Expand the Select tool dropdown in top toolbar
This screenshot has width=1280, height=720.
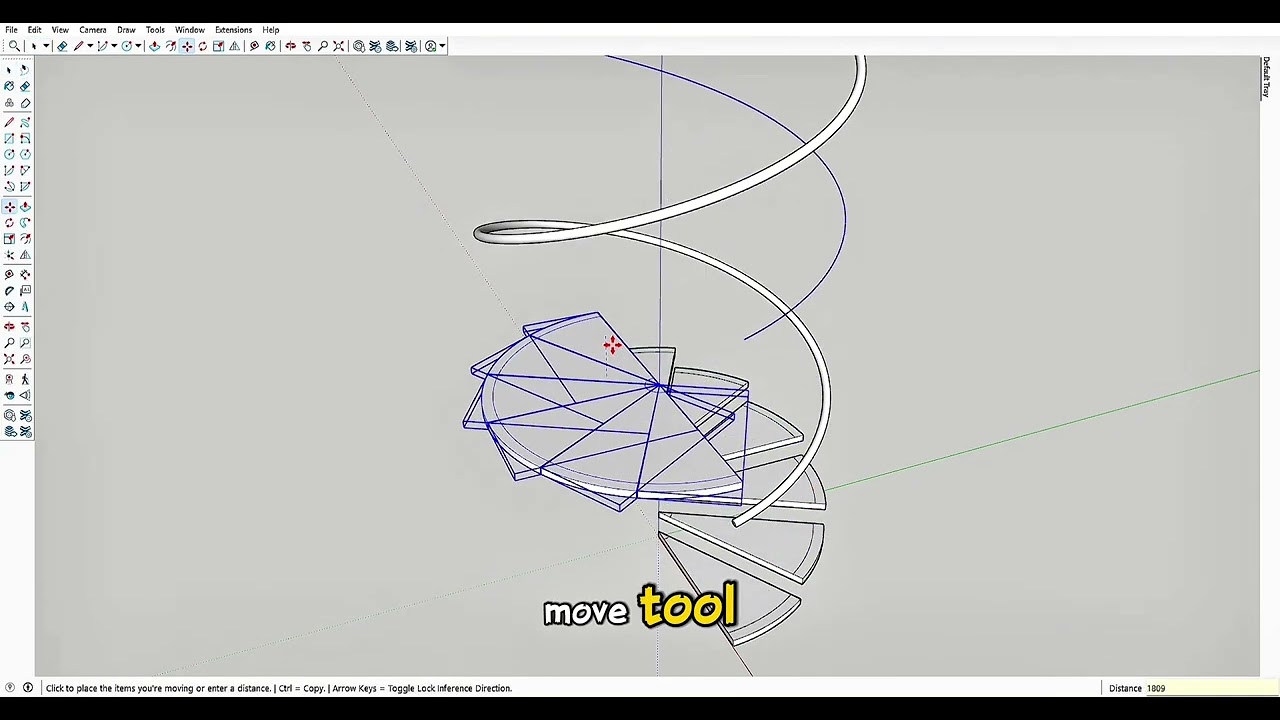click(x=46, y=46)
